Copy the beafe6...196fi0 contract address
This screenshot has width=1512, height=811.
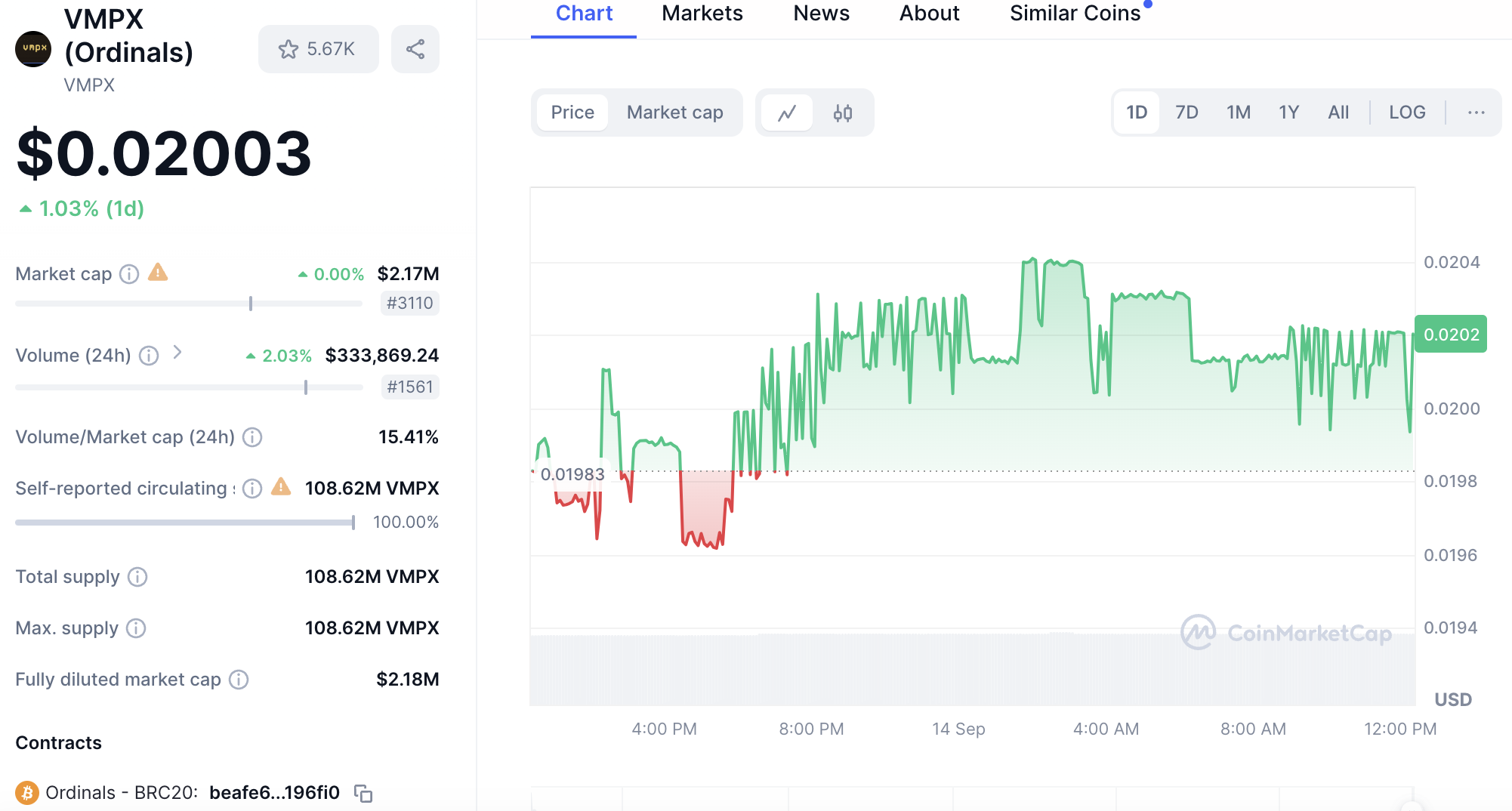click(363, 794)
